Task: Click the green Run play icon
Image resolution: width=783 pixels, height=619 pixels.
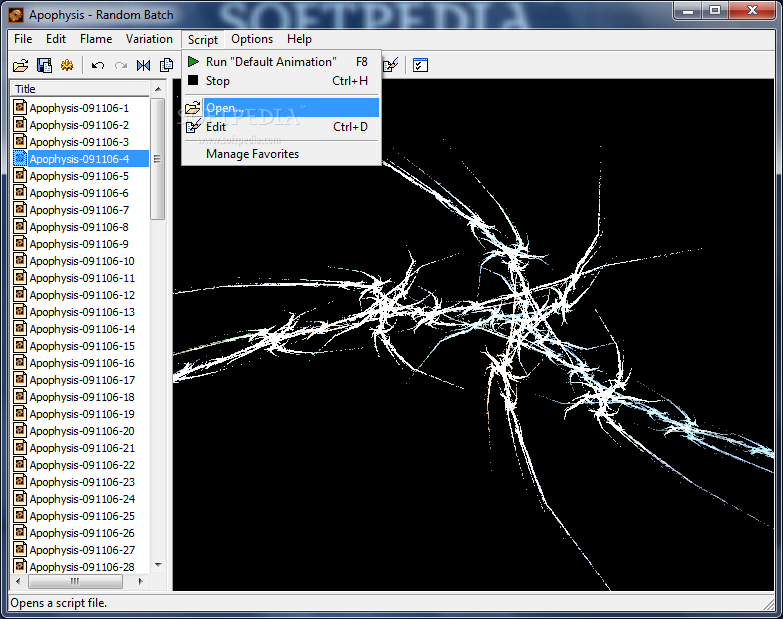Action: 193,61
